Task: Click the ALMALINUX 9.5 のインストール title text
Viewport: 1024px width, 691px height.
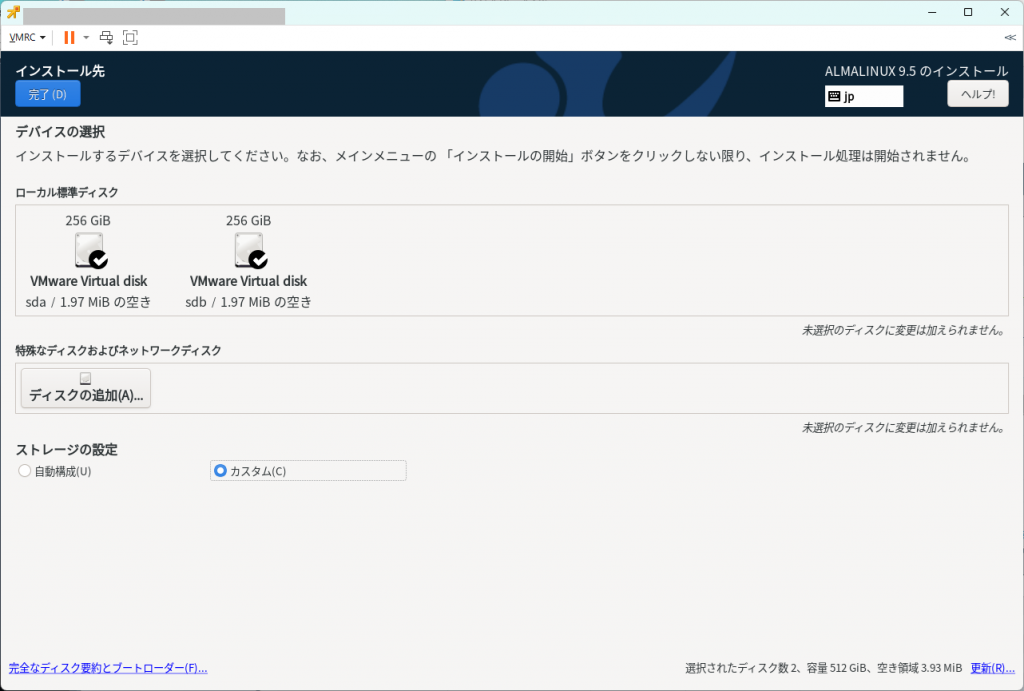Action: click(916, 71)
